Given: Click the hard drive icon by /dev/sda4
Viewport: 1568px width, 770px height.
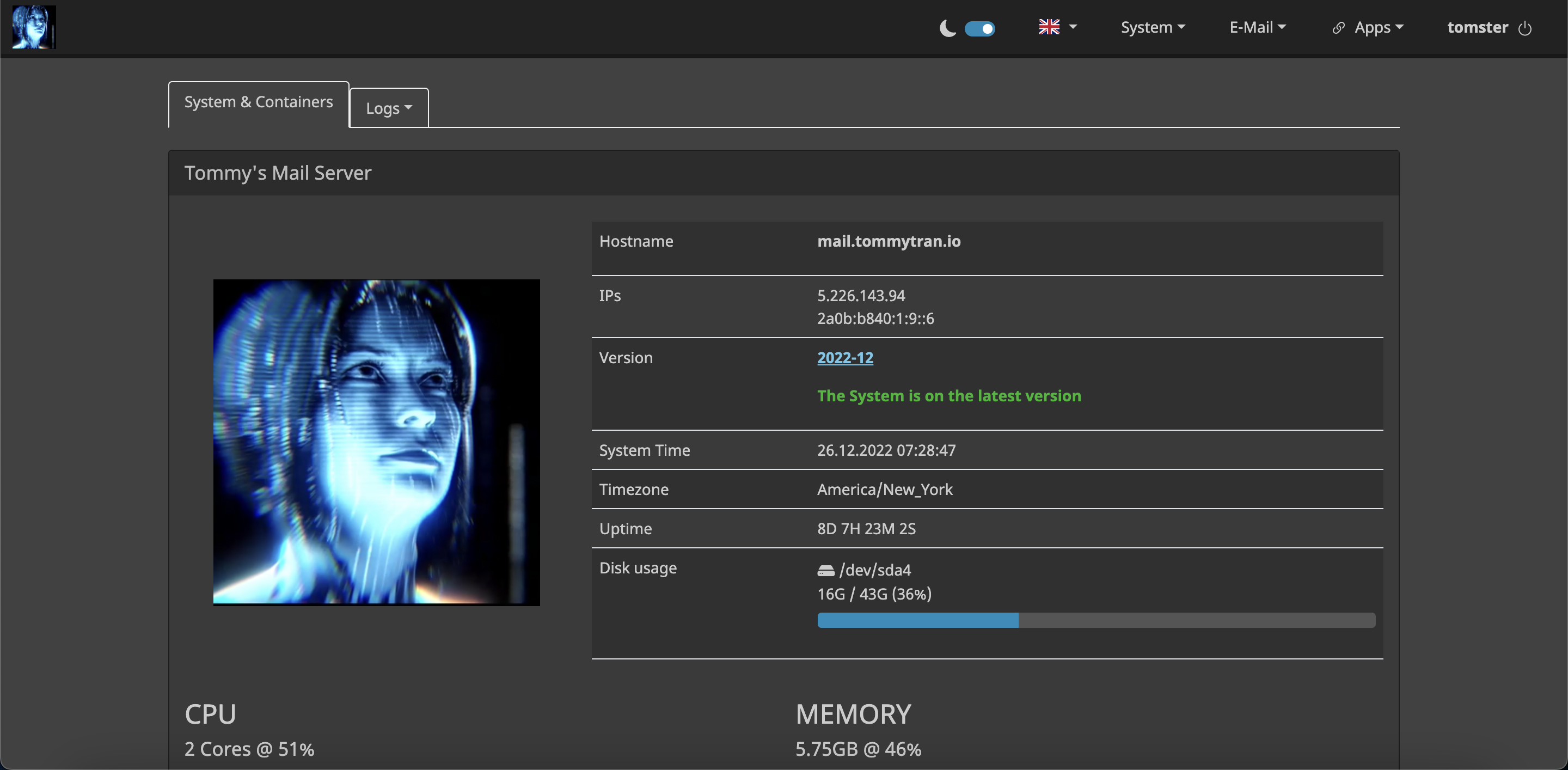Looking at the screenshot, I should (825, 571).
